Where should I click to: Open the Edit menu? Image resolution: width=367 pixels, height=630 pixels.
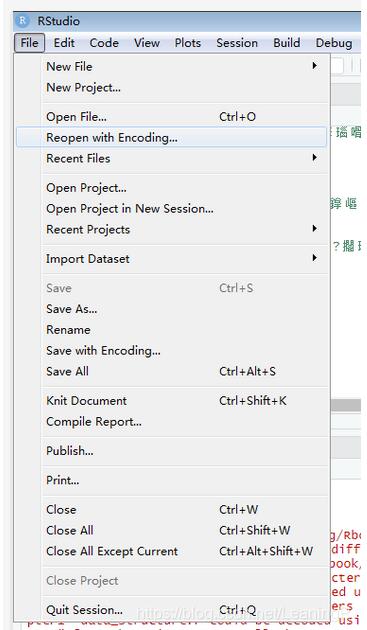click(64, 43)
